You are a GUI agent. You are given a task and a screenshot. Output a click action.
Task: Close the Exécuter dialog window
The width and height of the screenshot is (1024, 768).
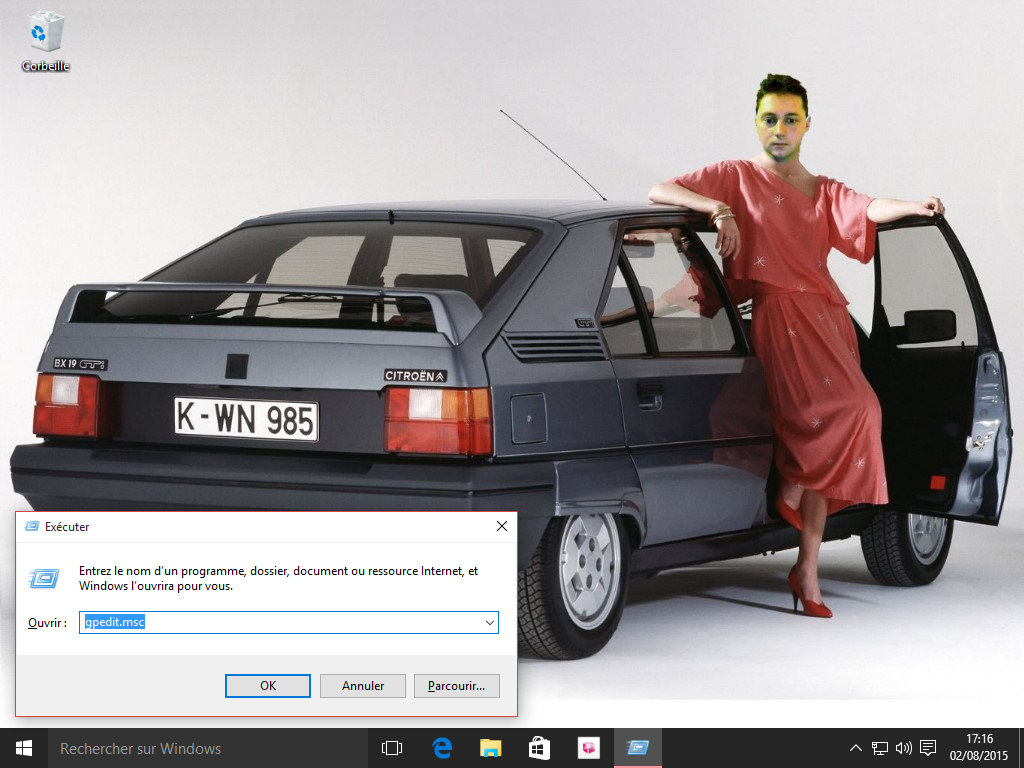point(502,526)
